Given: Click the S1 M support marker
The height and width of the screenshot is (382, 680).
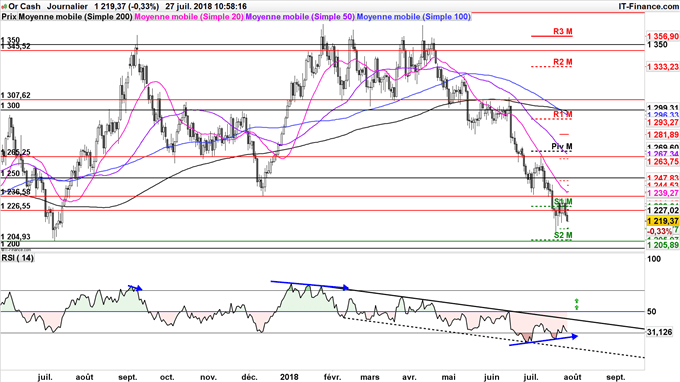Looking at the screenshot, I should pos(563,202).
